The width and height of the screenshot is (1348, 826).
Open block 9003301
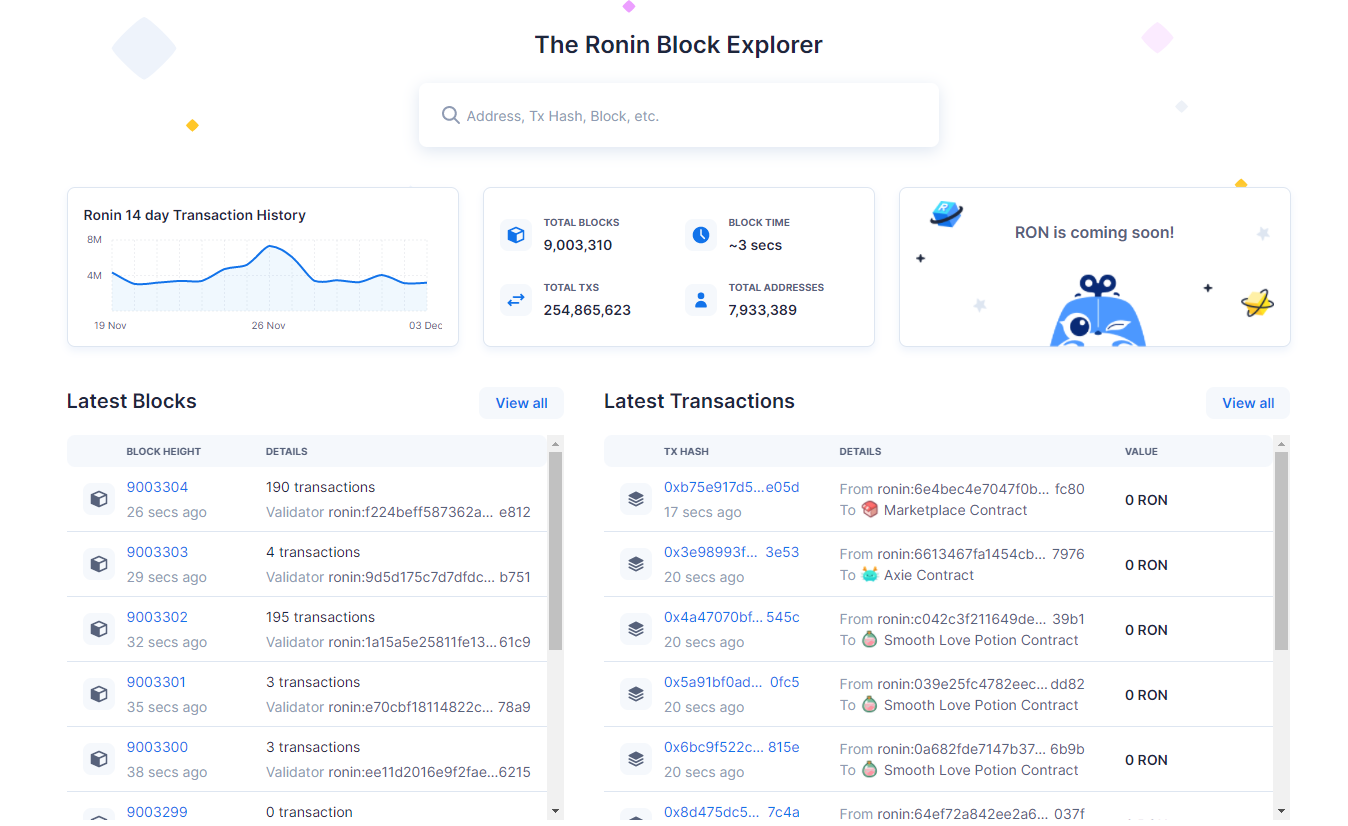pos(156,682)
